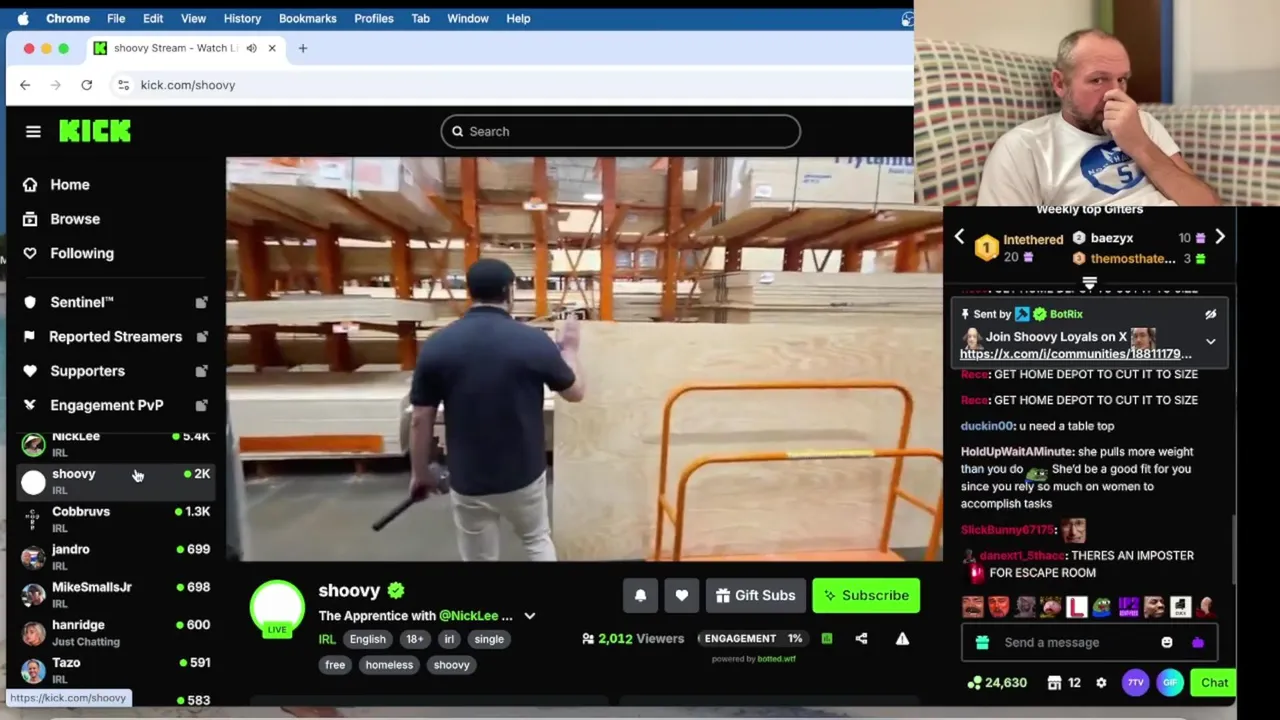Viewport: 1280px width, 720px height.
Task: Click the @NickLee mention link
Action: coord(468,616)
